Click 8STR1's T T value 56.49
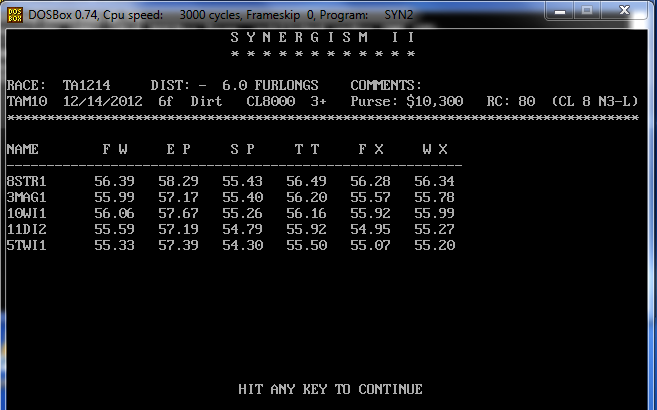Image resolution: width=657 pixels, height=410 pixels. tap(307, 181)
